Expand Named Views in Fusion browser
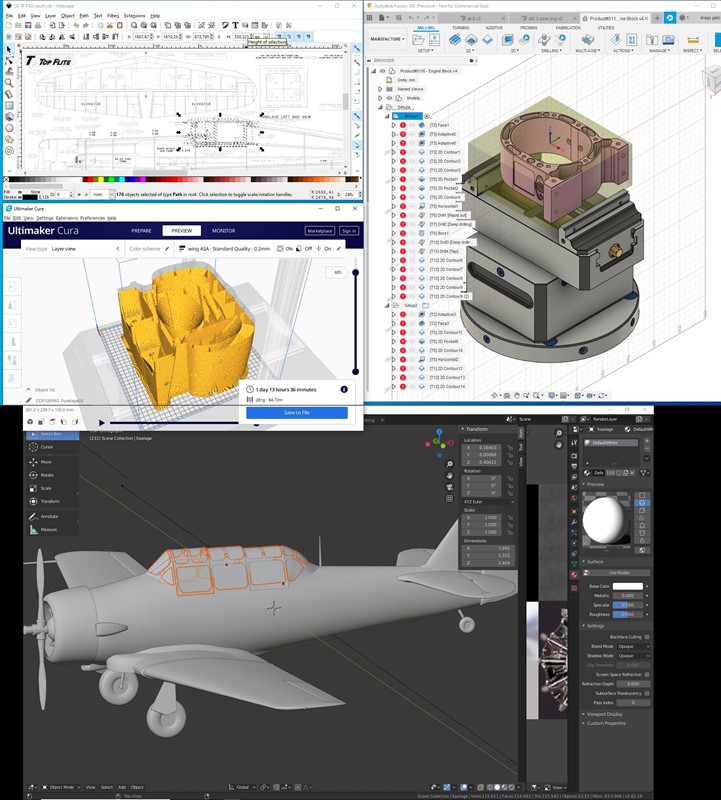This screenshot has height=800, width=721. click(x=380, y=89)
